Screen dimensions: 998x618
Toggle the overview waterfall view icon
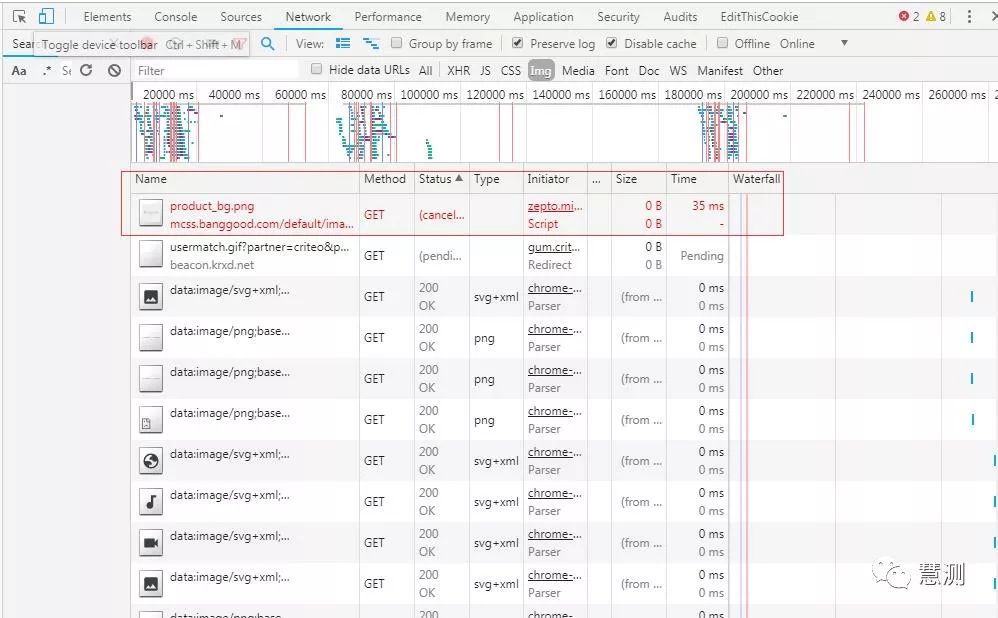coord(370,44)
